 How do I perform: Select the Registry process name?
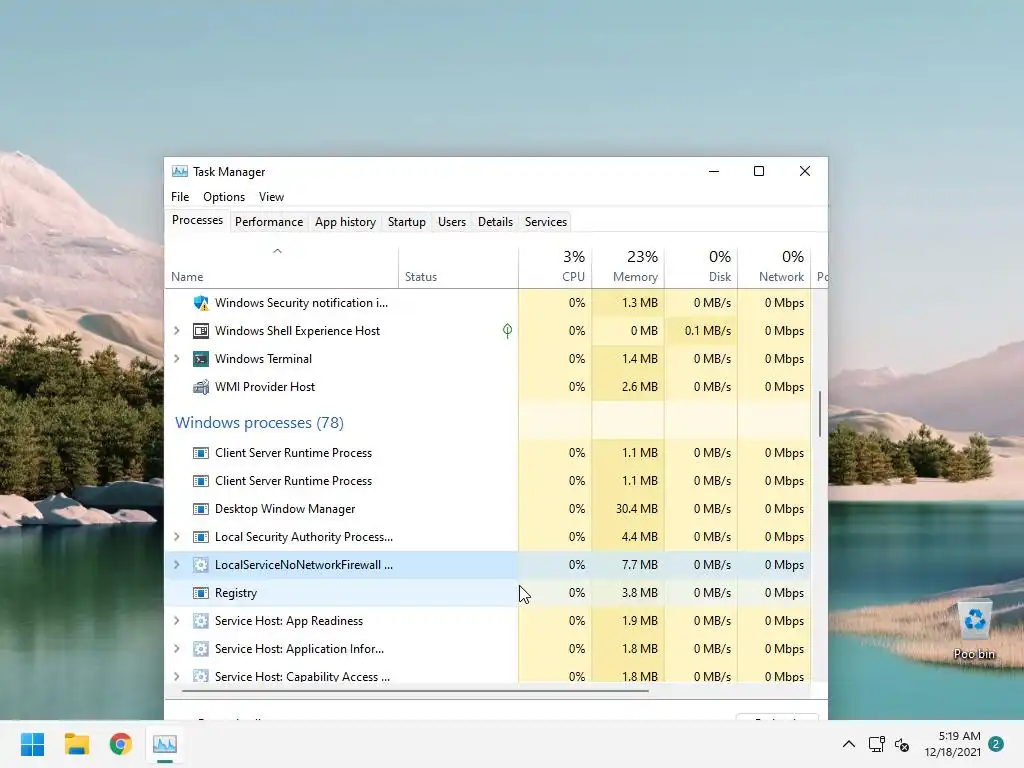pyautogui.click(x=236, y=593)
